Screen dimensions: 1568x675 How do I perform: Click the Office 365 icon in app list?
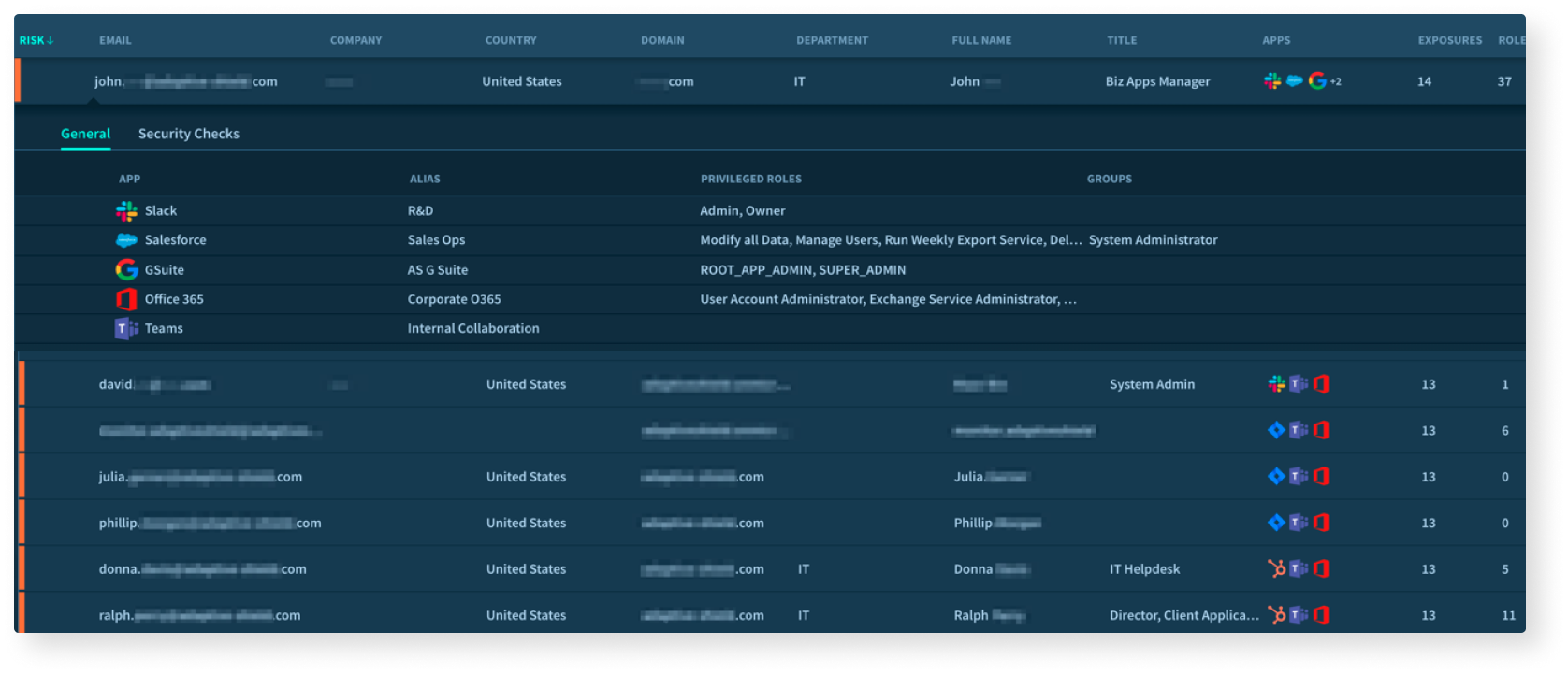coord(126,299)
